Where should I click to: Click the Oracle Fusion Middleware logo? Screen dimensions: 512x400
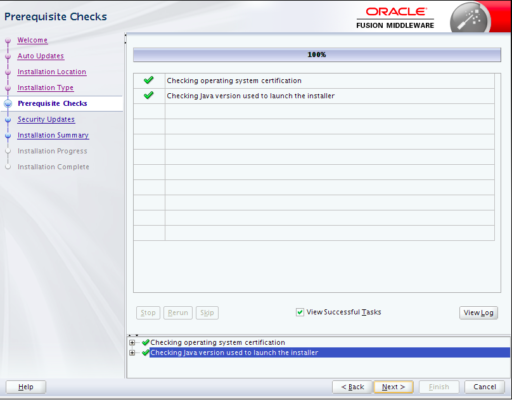(x=395, y=18)
